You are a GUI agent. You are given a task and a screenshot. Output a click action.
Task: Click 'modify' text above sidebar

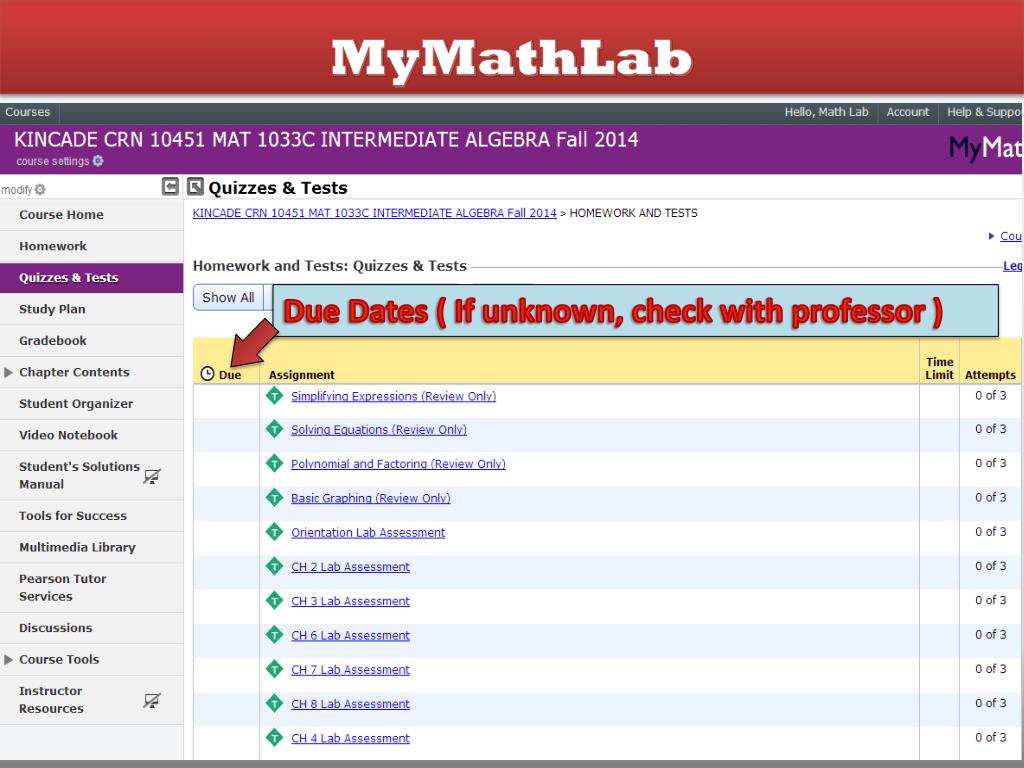tap(16, 189)
